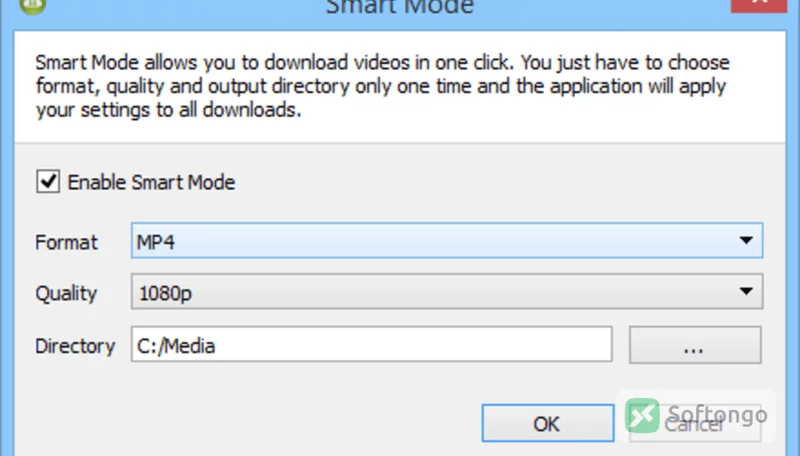The height and width of the screenshot is (456, 800).
Task: Confirm settings with the OK button
Action: [547, 423]
